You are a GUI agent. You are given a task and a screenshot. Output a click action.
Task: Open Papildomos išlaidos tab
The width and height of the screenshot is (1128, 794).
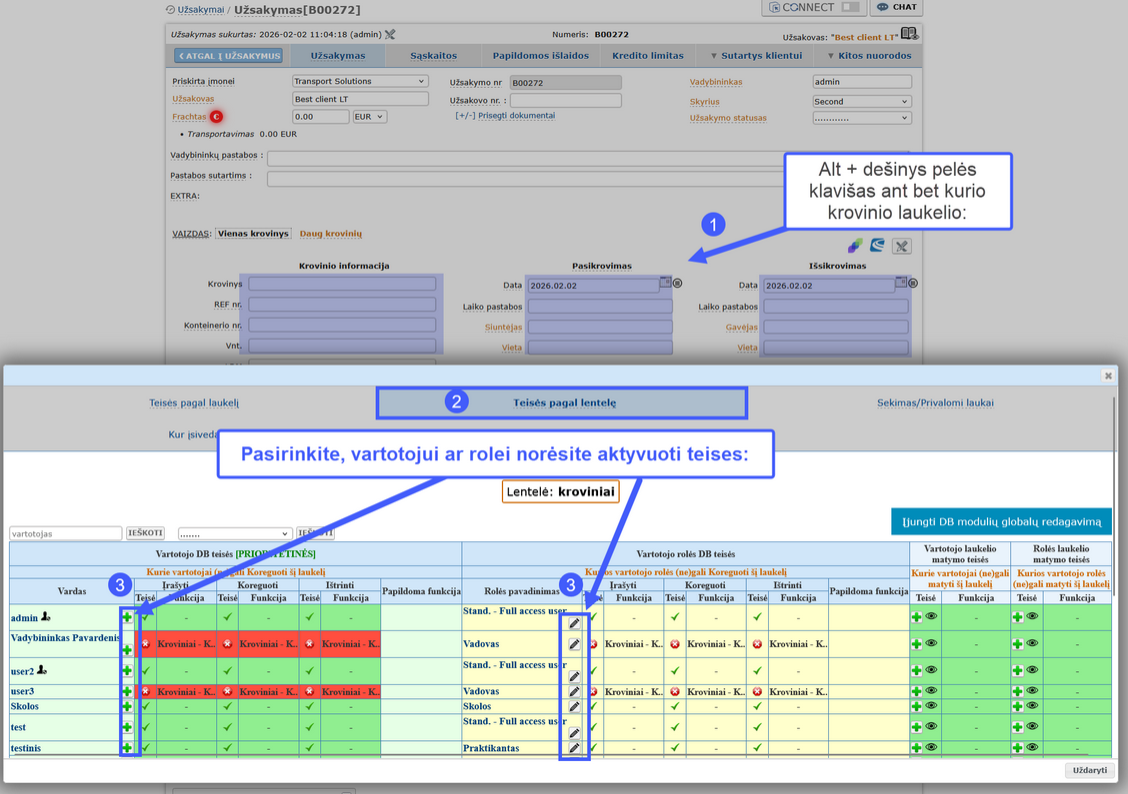[541, 55]
